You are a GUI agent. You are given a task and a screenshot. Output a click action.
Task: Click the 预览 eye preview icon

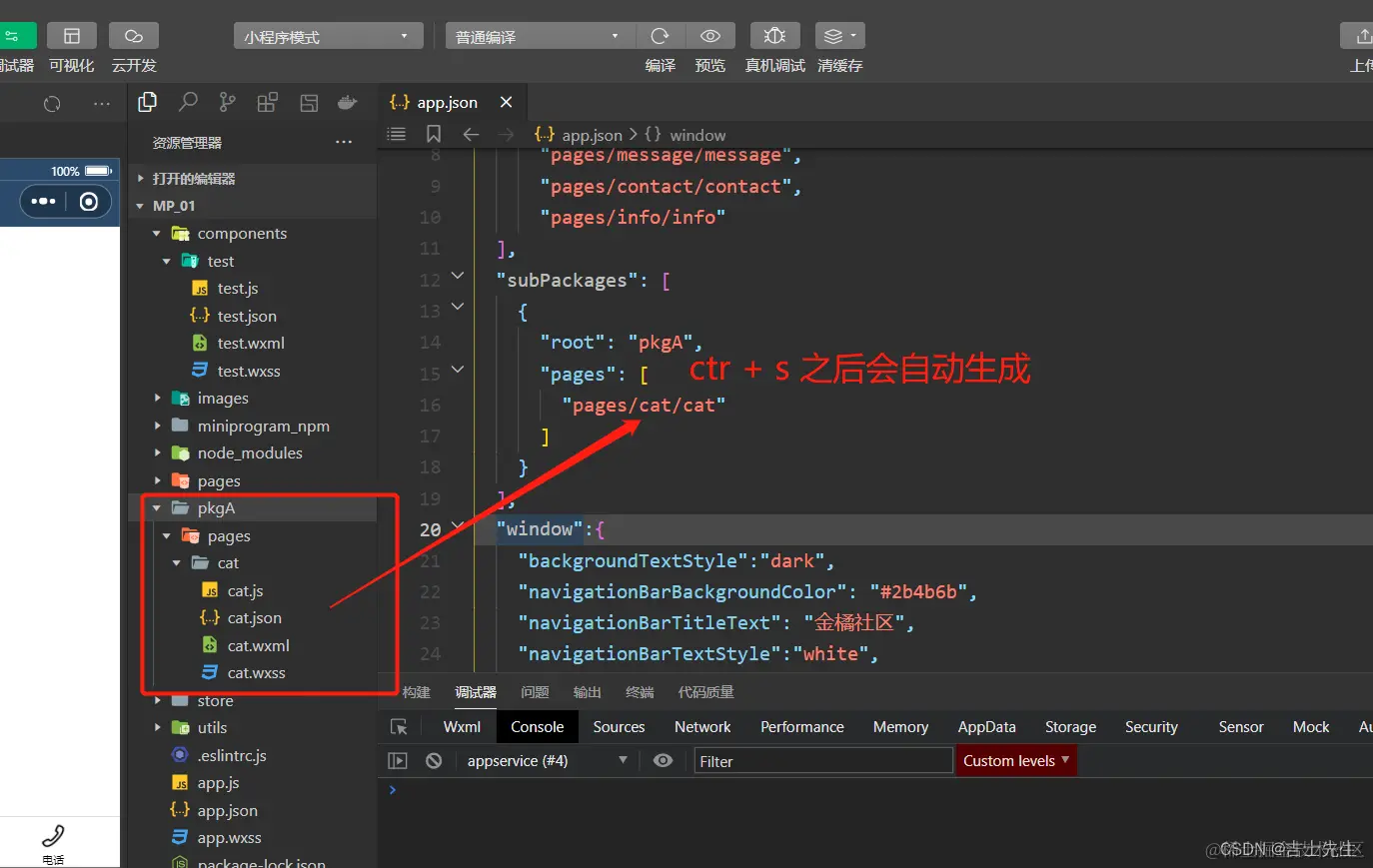click(710, 36)
